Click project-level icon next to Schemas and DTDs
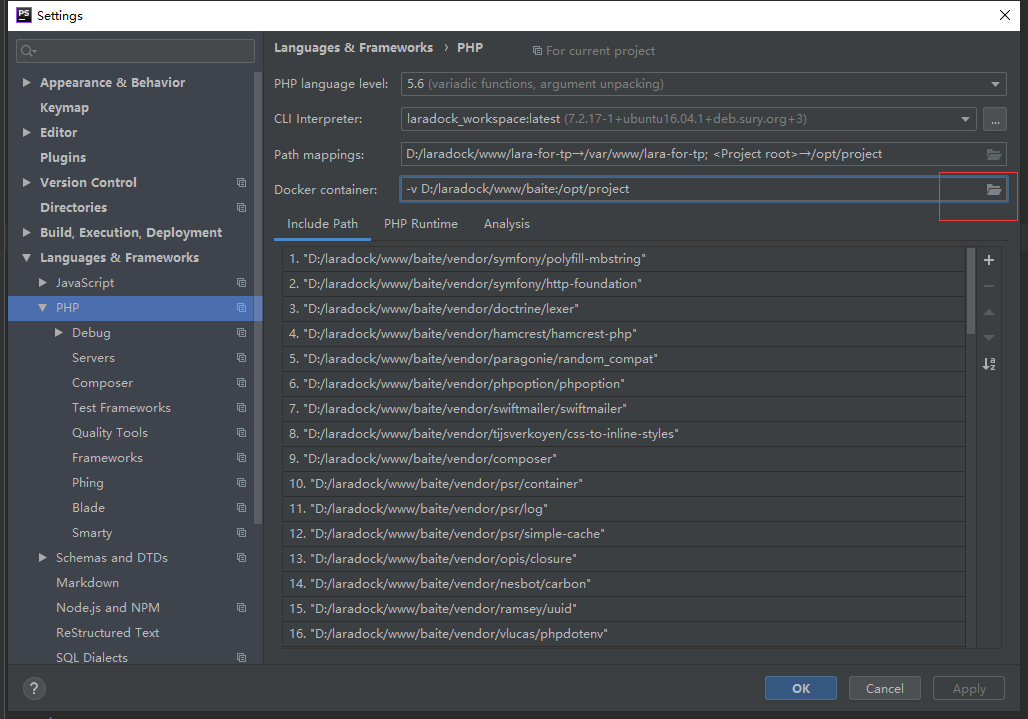This screenshot has height=719, width=1028. 241,557
